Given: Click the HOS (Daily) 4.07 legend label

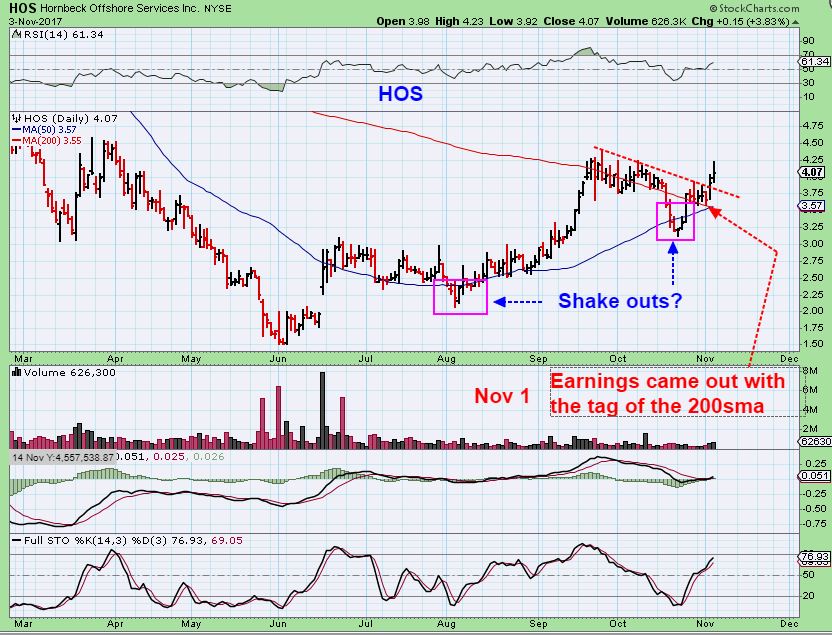Looking at the screenshot, I should [x=70, y=118].
